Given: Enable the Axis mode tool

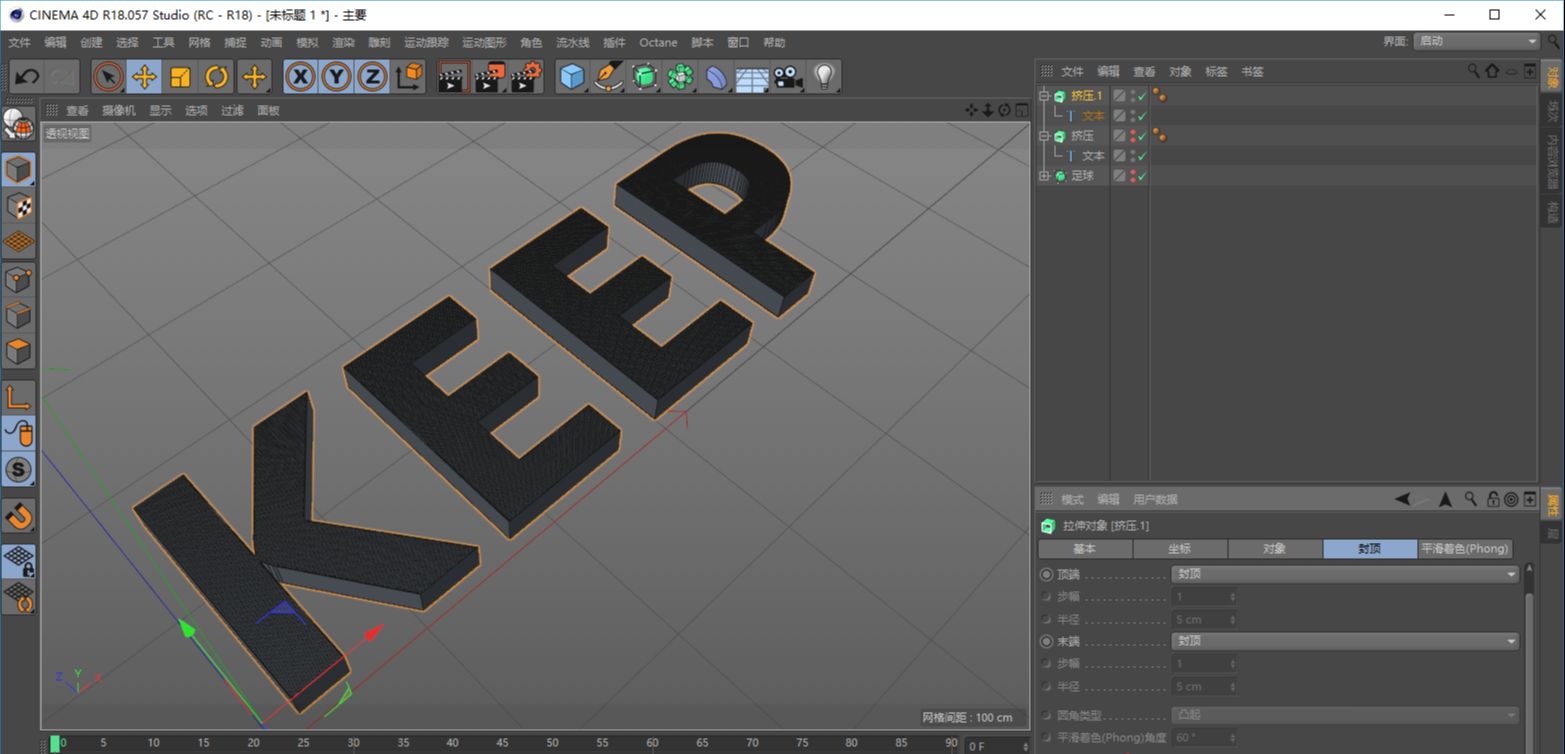Looking at the screenshot, I should pos(18,397).
